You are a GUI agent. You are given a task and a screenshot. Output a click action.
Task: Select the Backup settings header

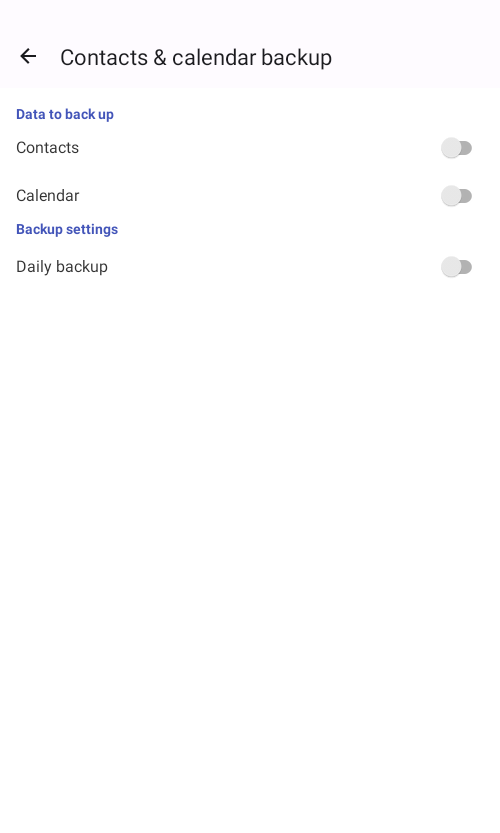tap(67, 230)
